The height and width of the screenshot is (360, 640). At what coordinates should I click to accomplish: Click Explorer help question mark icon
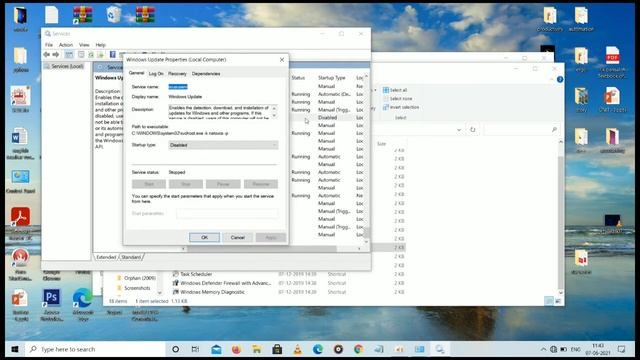pos(560,79)
